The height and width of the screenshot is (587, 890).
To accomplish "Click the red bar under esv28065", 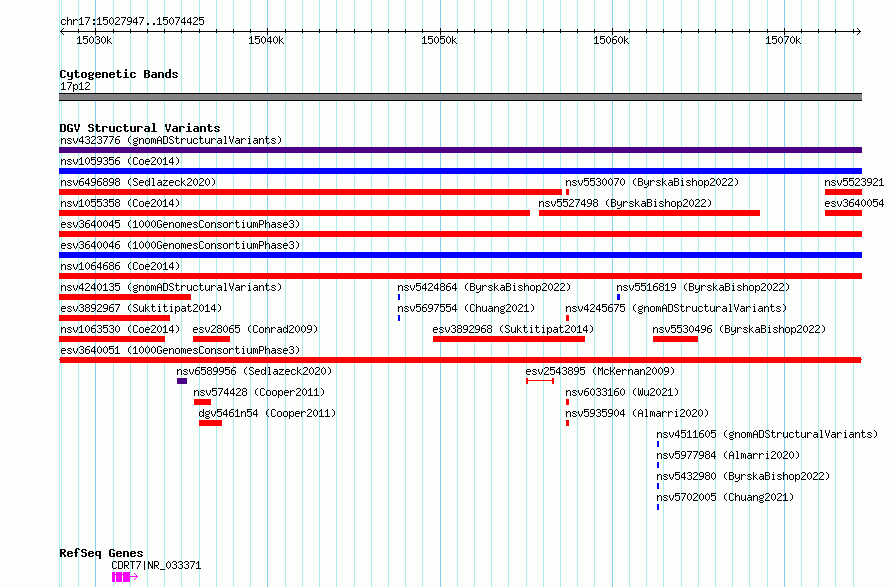I will point(211,339).
